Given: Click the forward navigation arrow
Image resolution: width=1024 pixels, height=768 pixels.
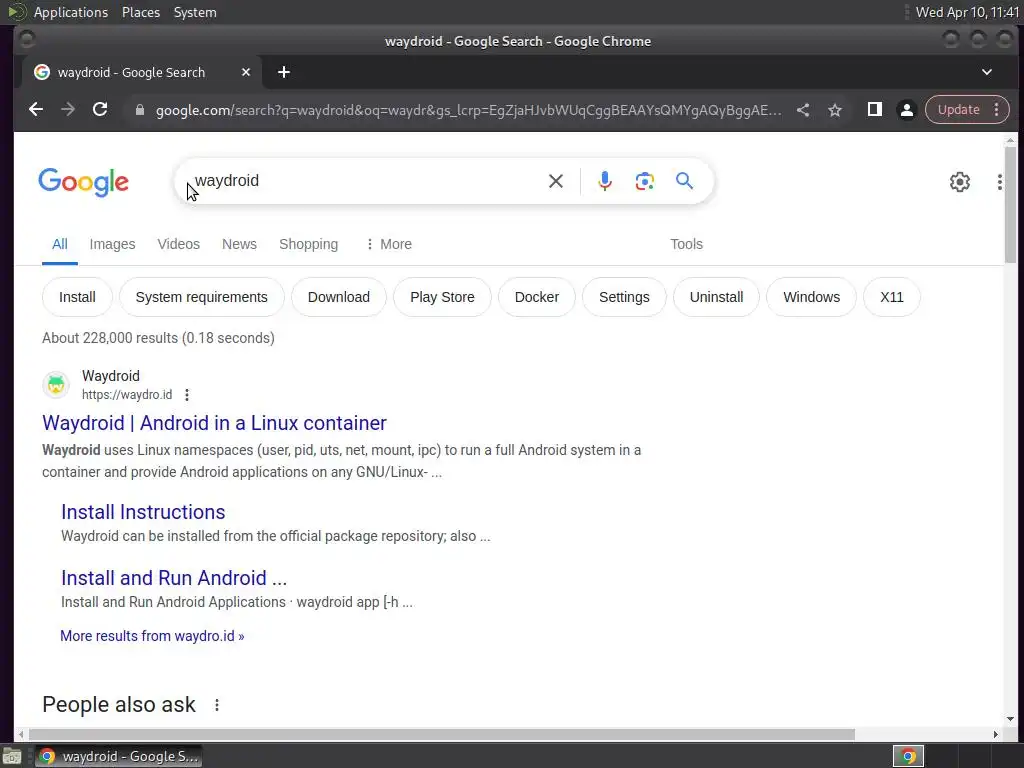Looking at the screenshot, I should coord(68,110).
